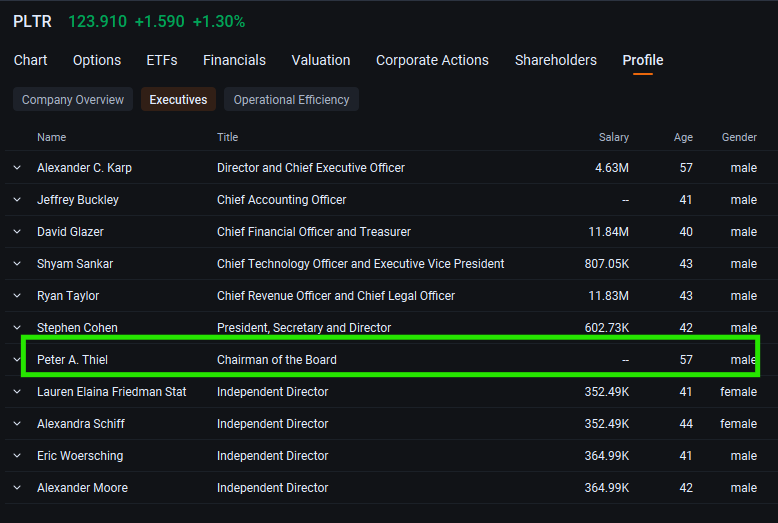Click age 40 in David Glazer row
This screenshot has height=523, width=778.
tap(686, 232)
